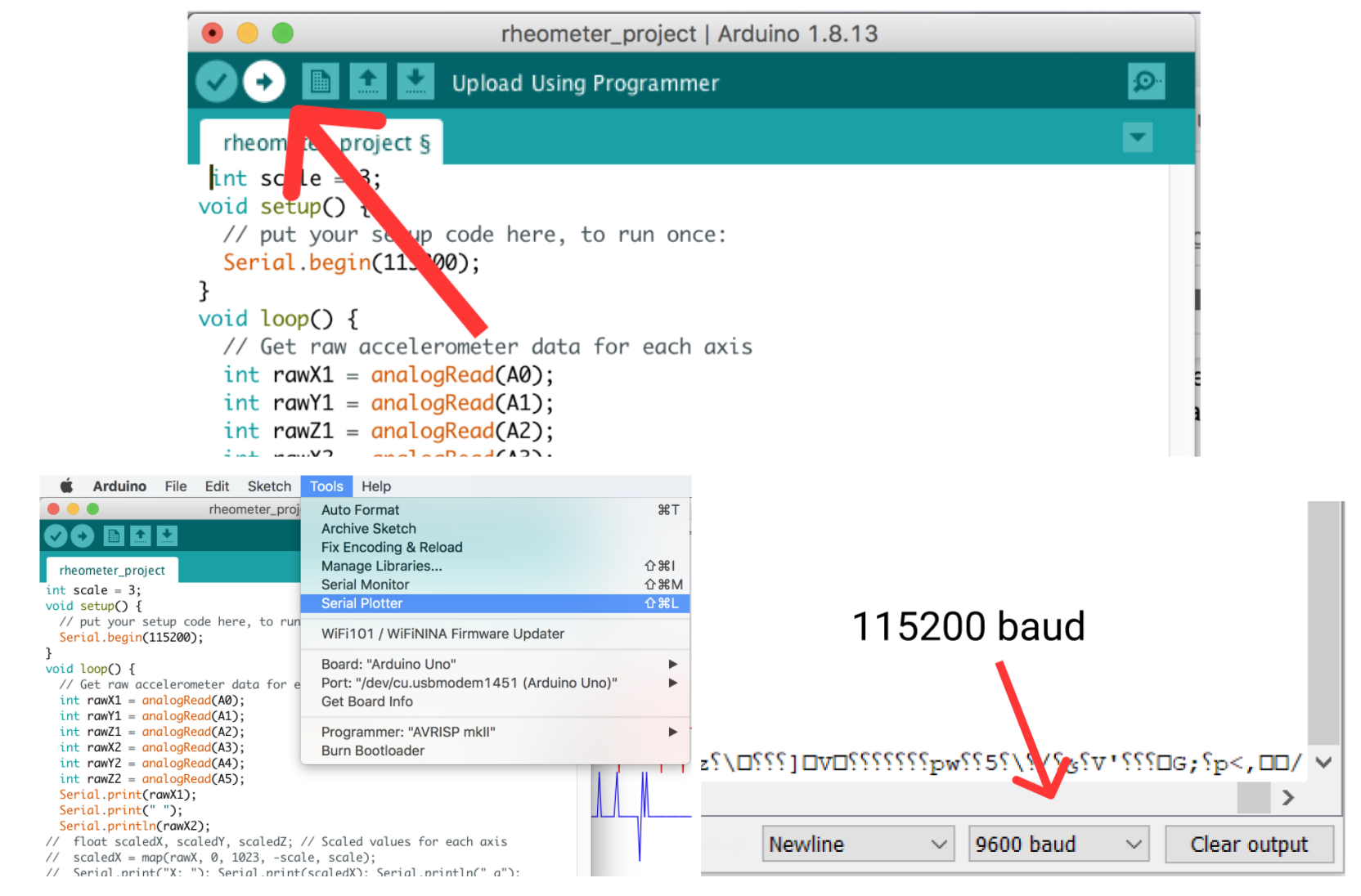This screenshot has height=896, width=1361.
Task: Launch Serial Plotter from the Tools menu
Action: [x=496, y=603]
